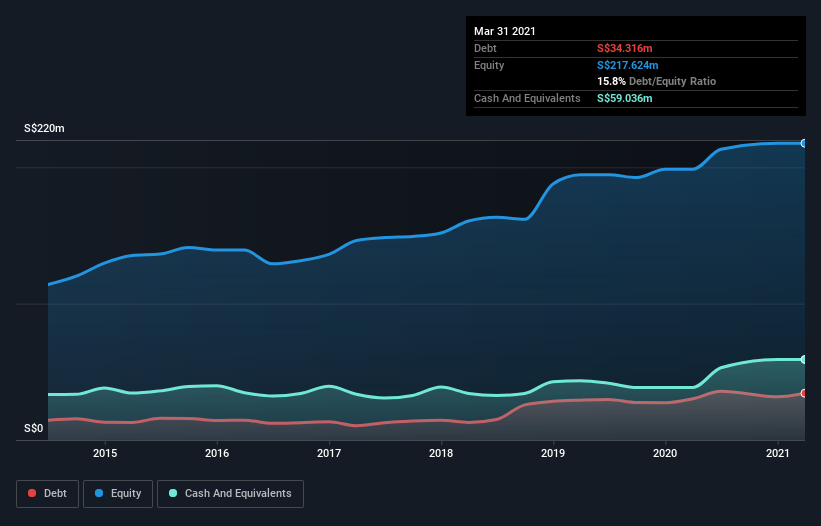Click the blue Equity end-point marker
Screen dimensions: 821x526
click(x=803, y=143)
